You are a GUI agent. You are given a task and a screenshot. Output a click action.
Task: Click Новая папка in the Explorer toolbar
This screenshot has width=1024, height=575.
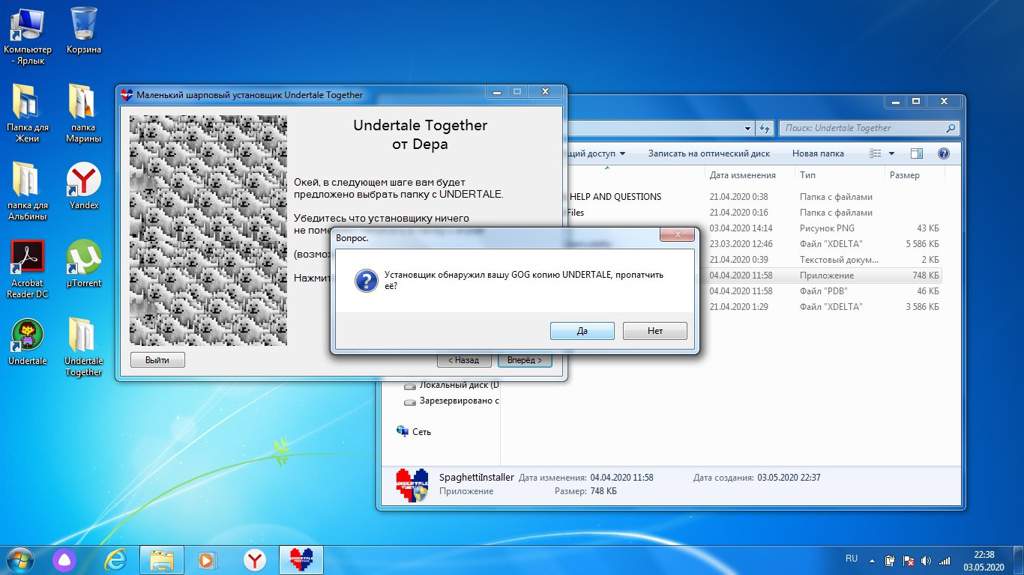pos(818,154)
